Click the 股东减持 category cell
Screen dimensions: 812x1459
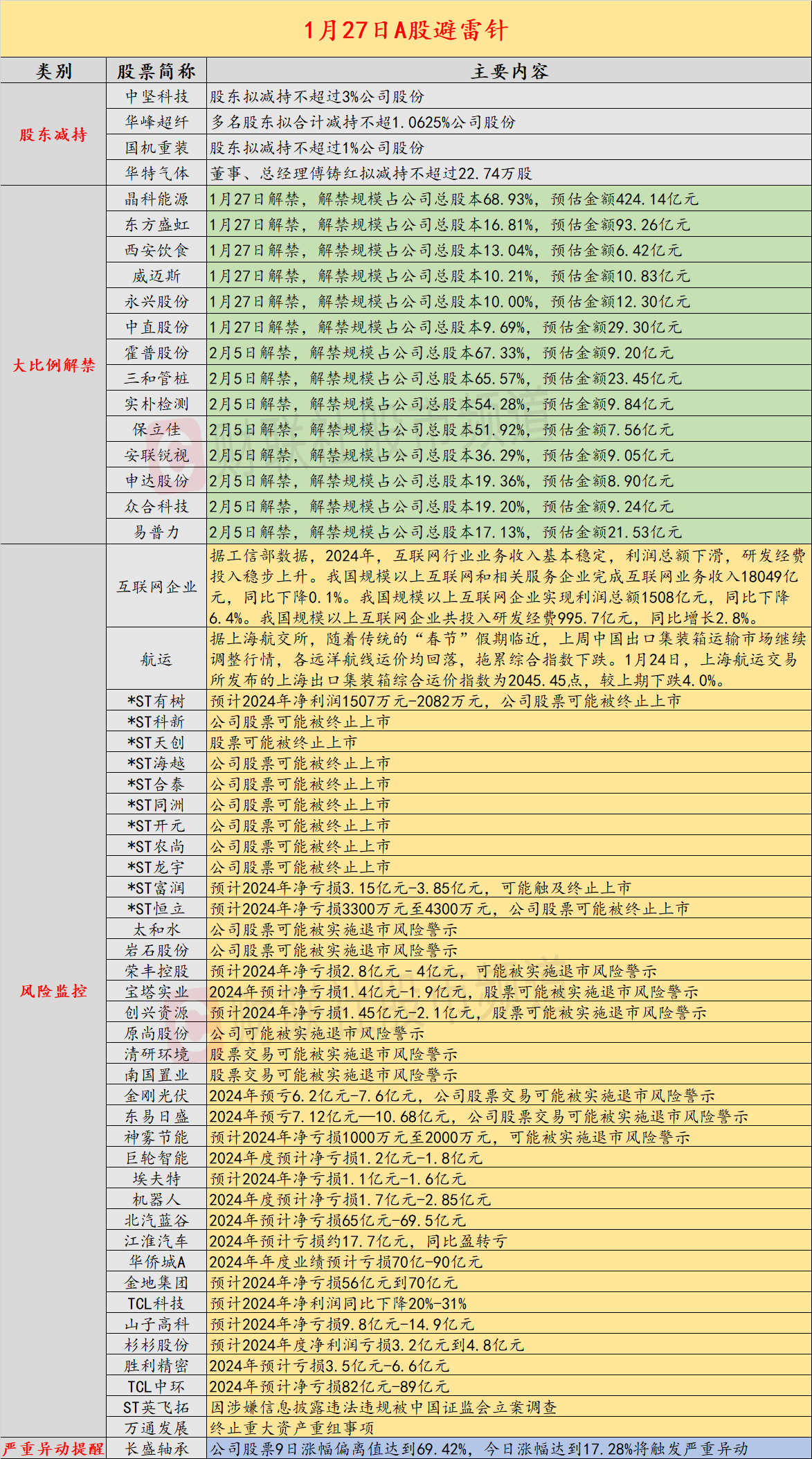click(53, 134)
